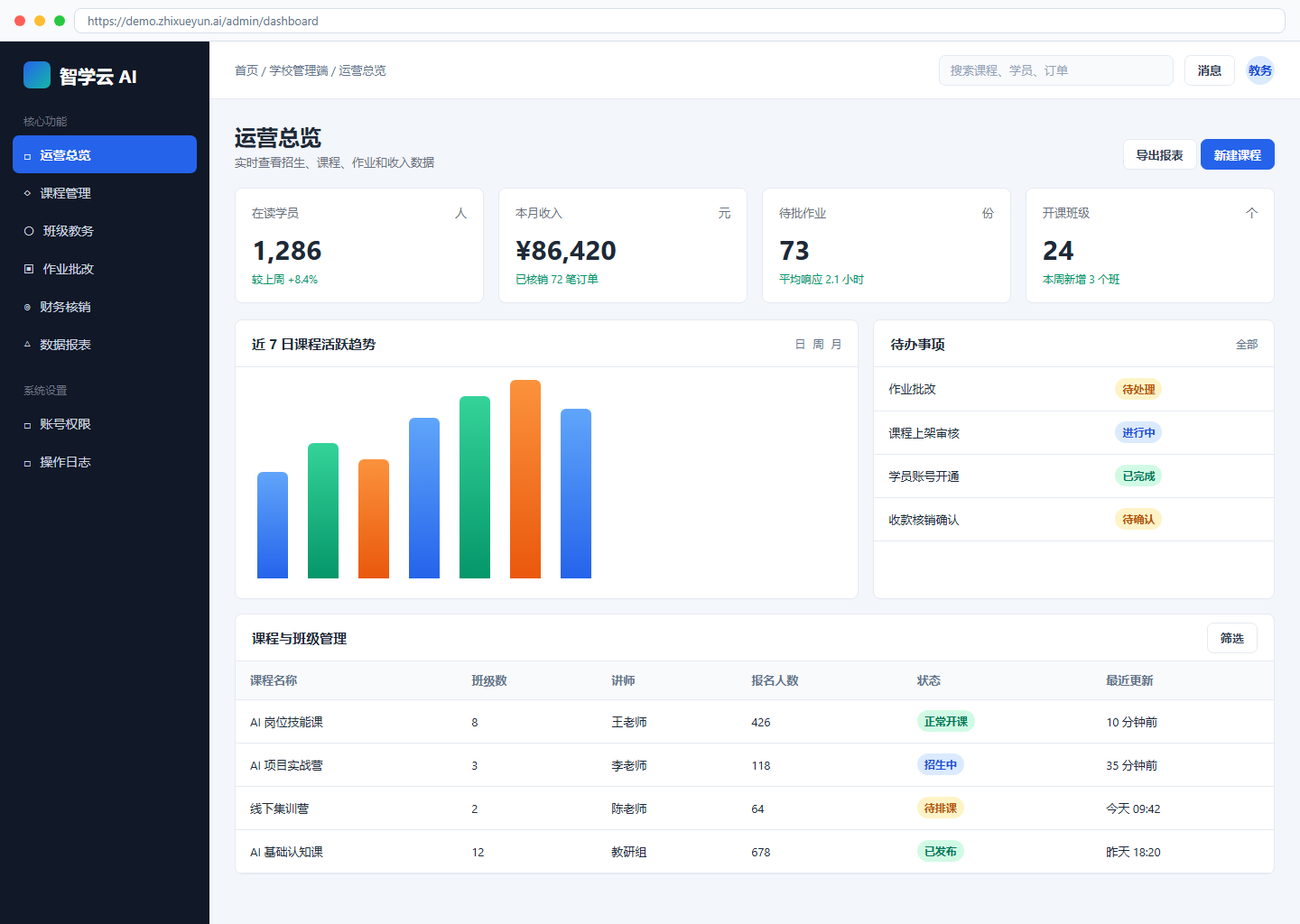Click 学校管理端 in the breadcrumb
Image resolution: width=1300 pixels, height=924 pixels.
[299, 70]
